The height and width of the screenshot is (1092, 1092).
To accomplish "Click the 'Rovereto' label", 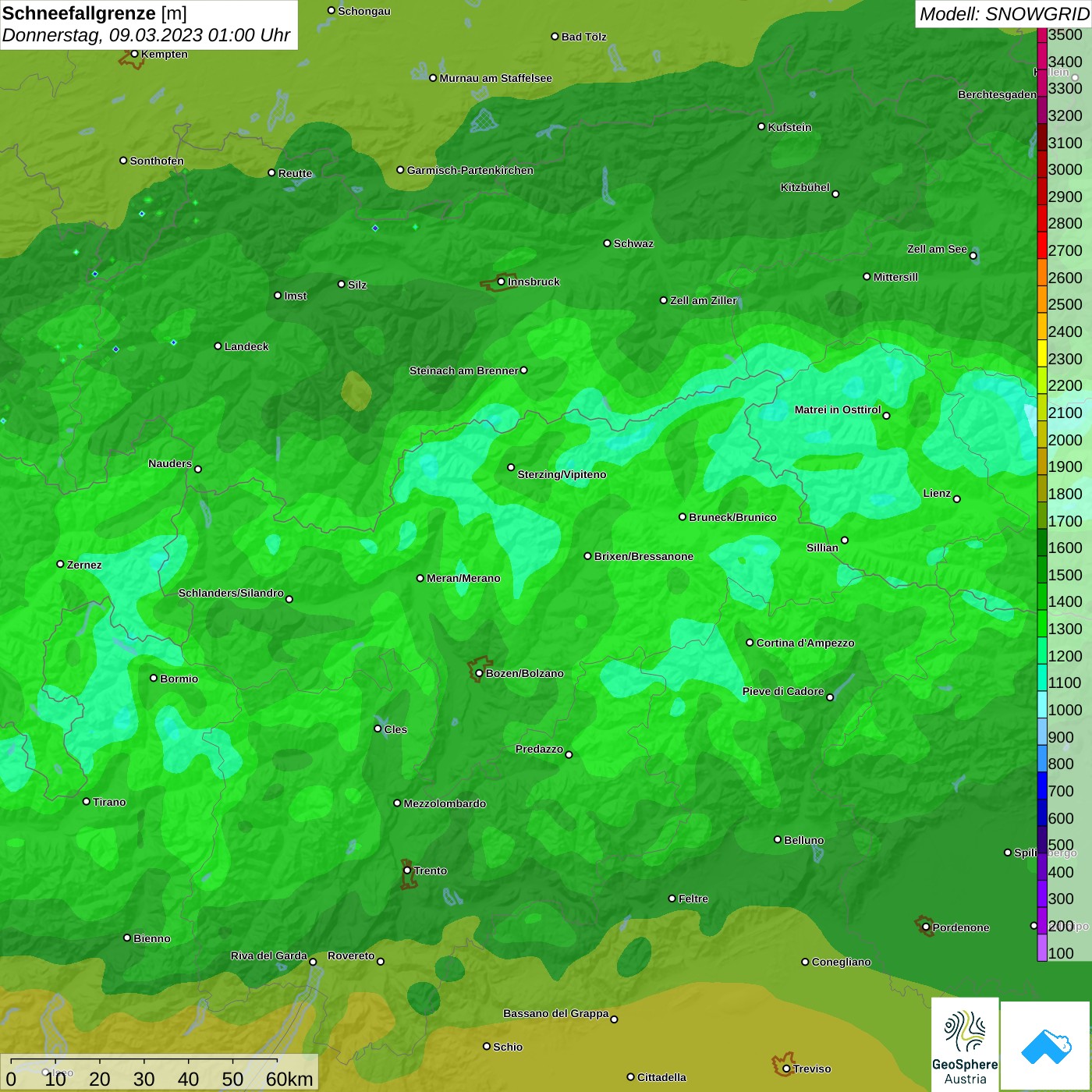I will click(x=351, y=955).
